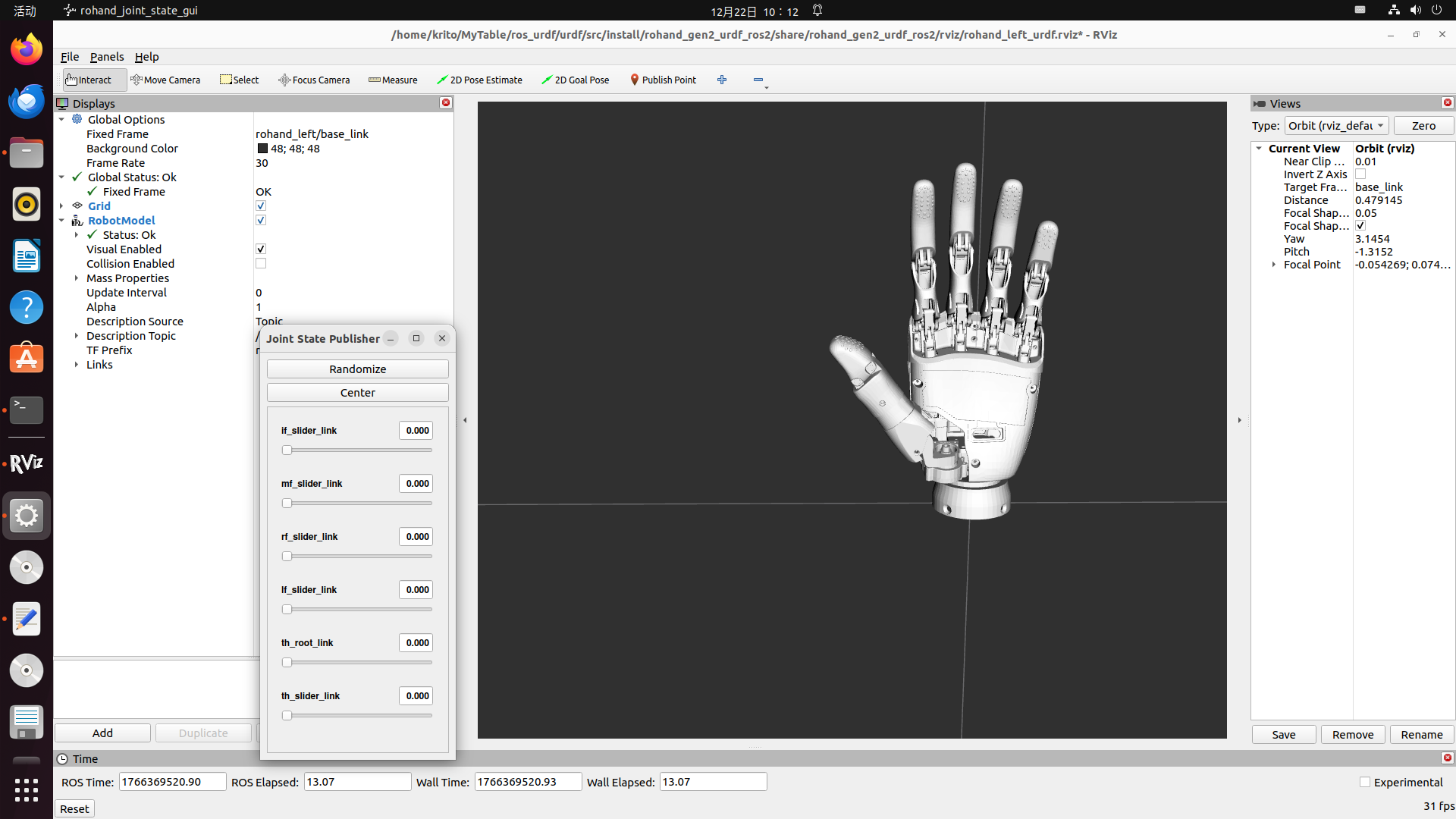The width and height of the screenshot is (1456, 819).
Task: Open the Panels menu
Action: [x=107, y=57]
